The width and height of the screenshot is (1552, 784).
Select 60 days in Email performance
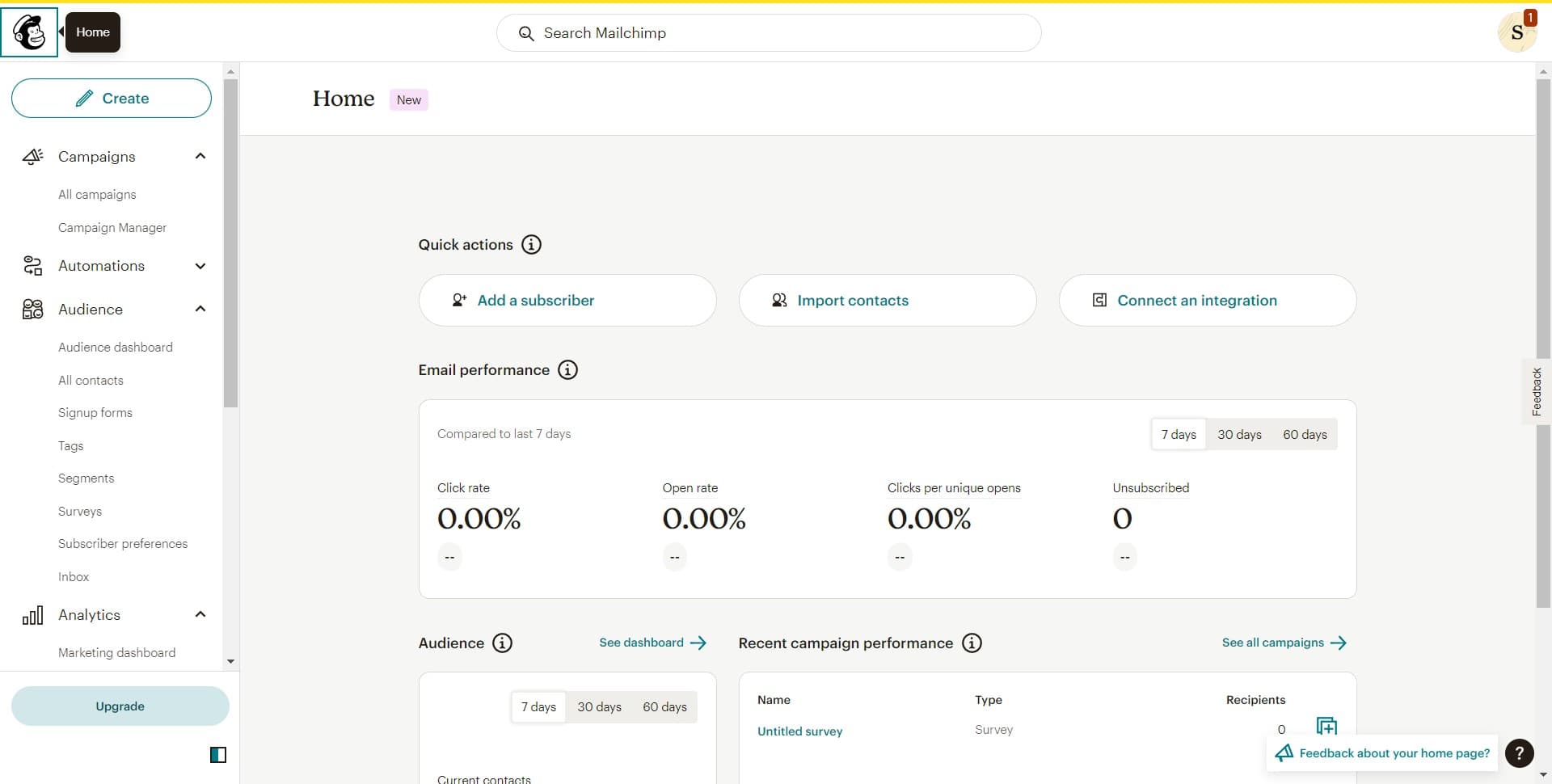point(1305,435)
